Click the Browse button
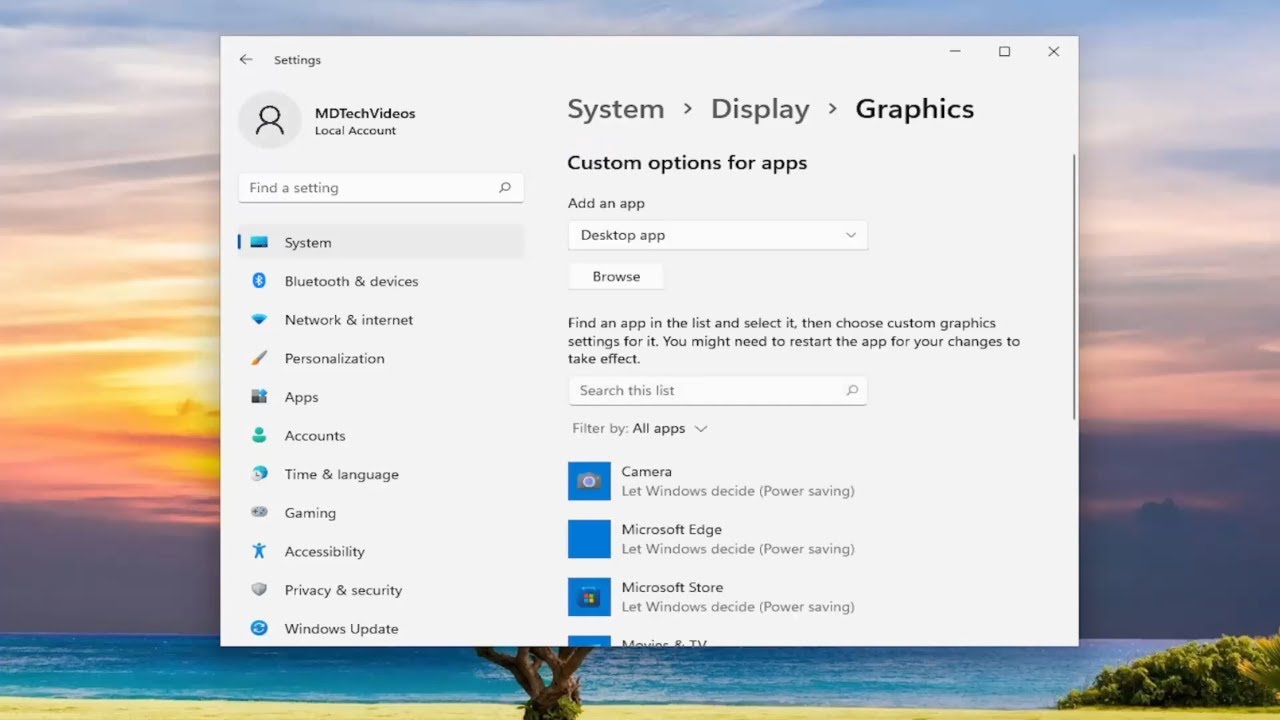Screen dimensions: 1280x720 616,277
